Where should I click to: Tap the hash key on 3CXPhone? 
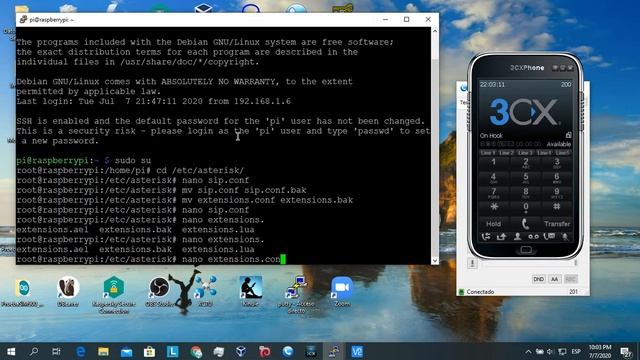pyautogui.click(x=557, y=207)
